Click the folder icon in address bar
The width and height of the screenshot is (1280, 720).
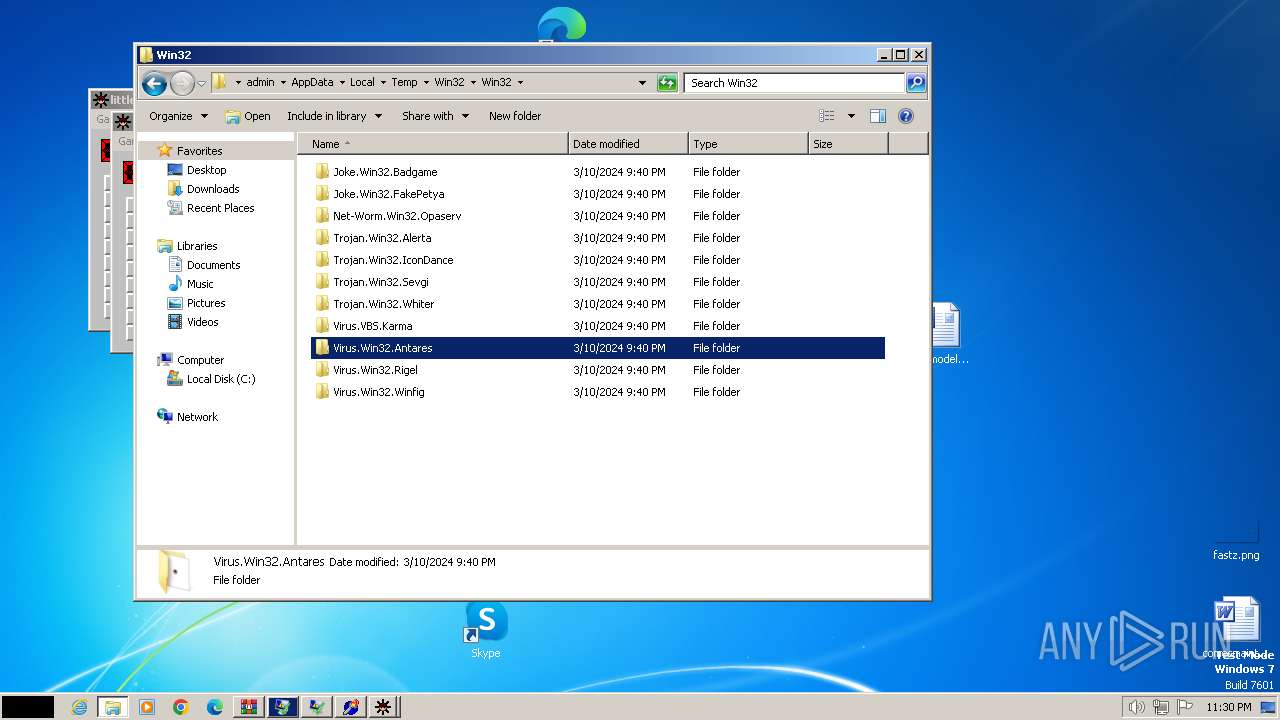coord(220,83)
